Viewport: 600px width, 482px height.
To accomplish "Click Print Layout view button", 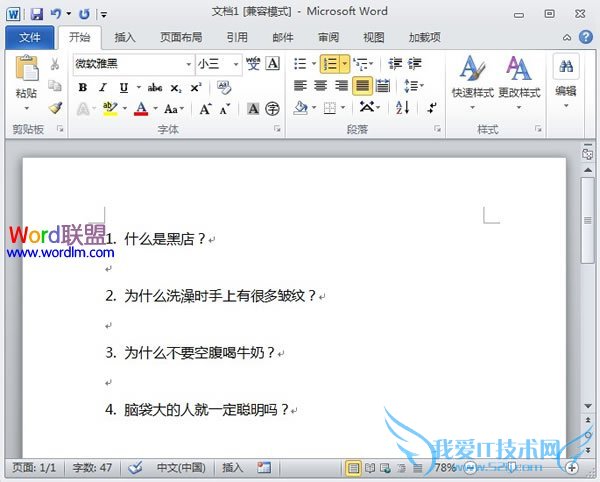I will pyautogui.click(x=353, y=467).
